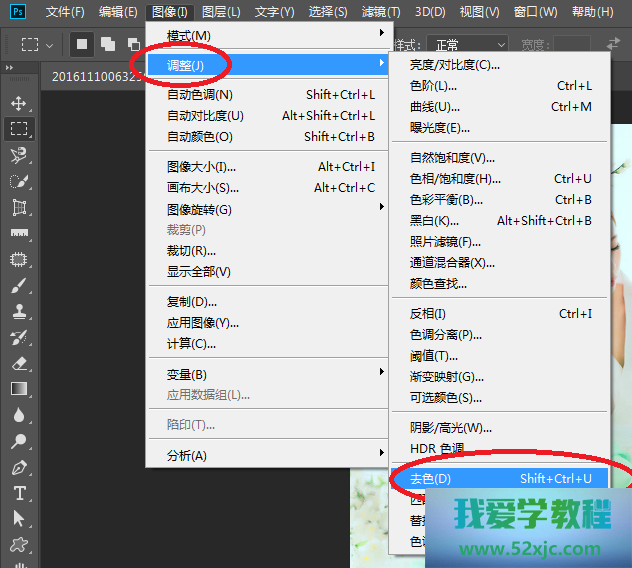The image size is (632, 568).
Task: Open the 滤镜(T) menu in menu bar
Action: click(x=380, y=12)
